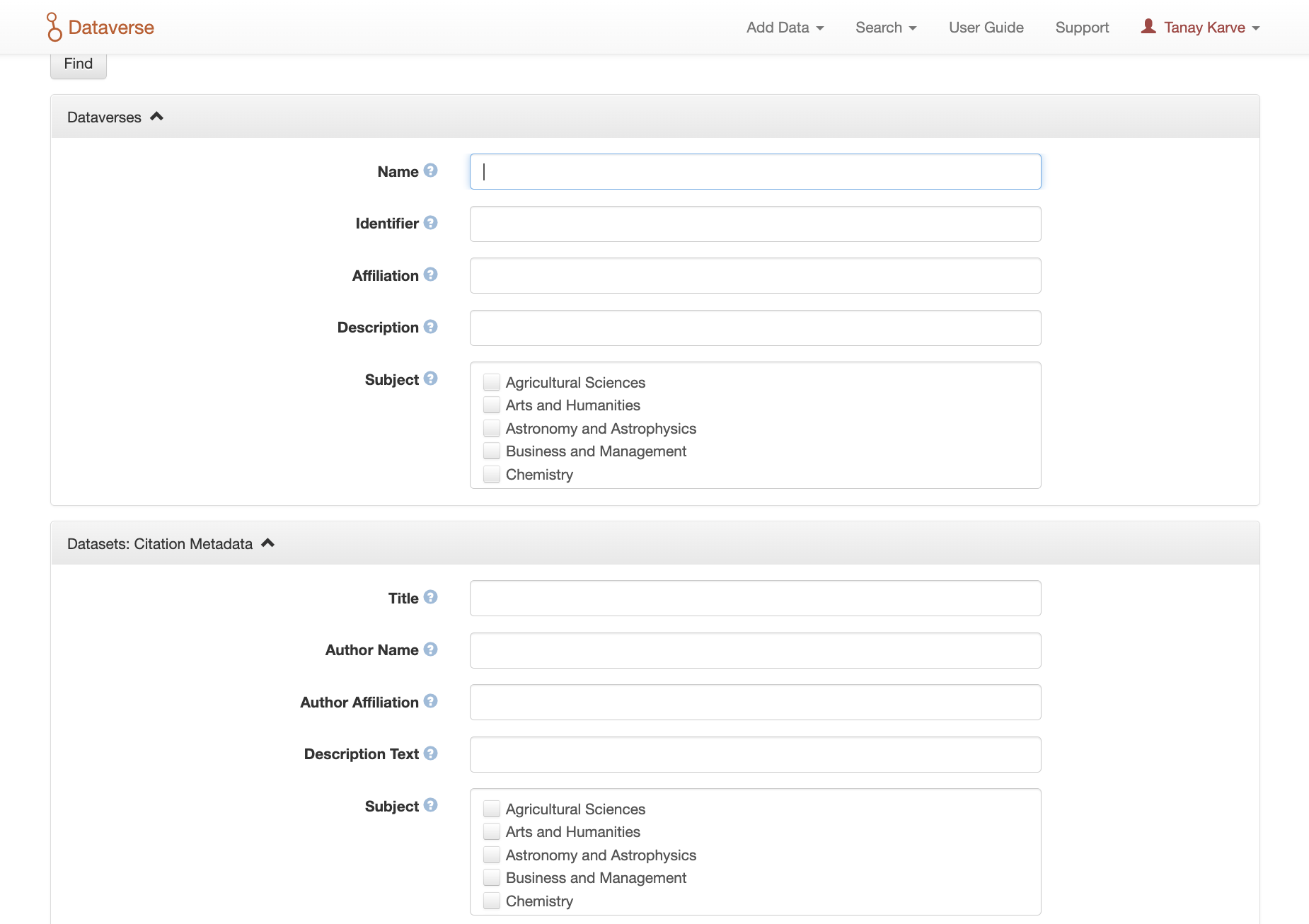Screen dimensions: 1309x924
Task: Click the help icon beside Author Name
Action: [430, 649]
